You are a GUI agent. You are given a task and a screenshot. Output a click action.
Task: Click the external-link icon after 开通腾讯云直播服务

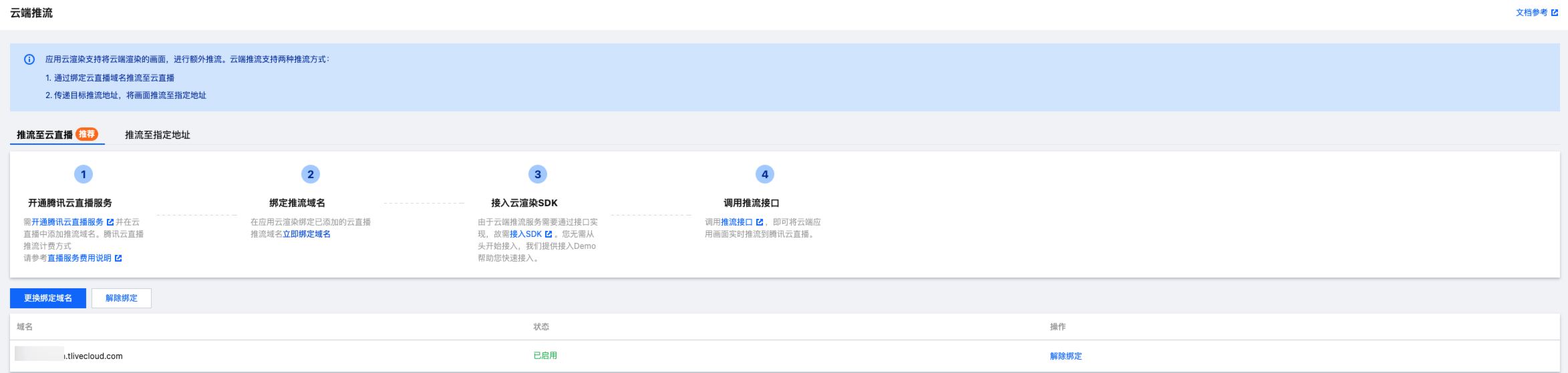click(x=110, y=222)
